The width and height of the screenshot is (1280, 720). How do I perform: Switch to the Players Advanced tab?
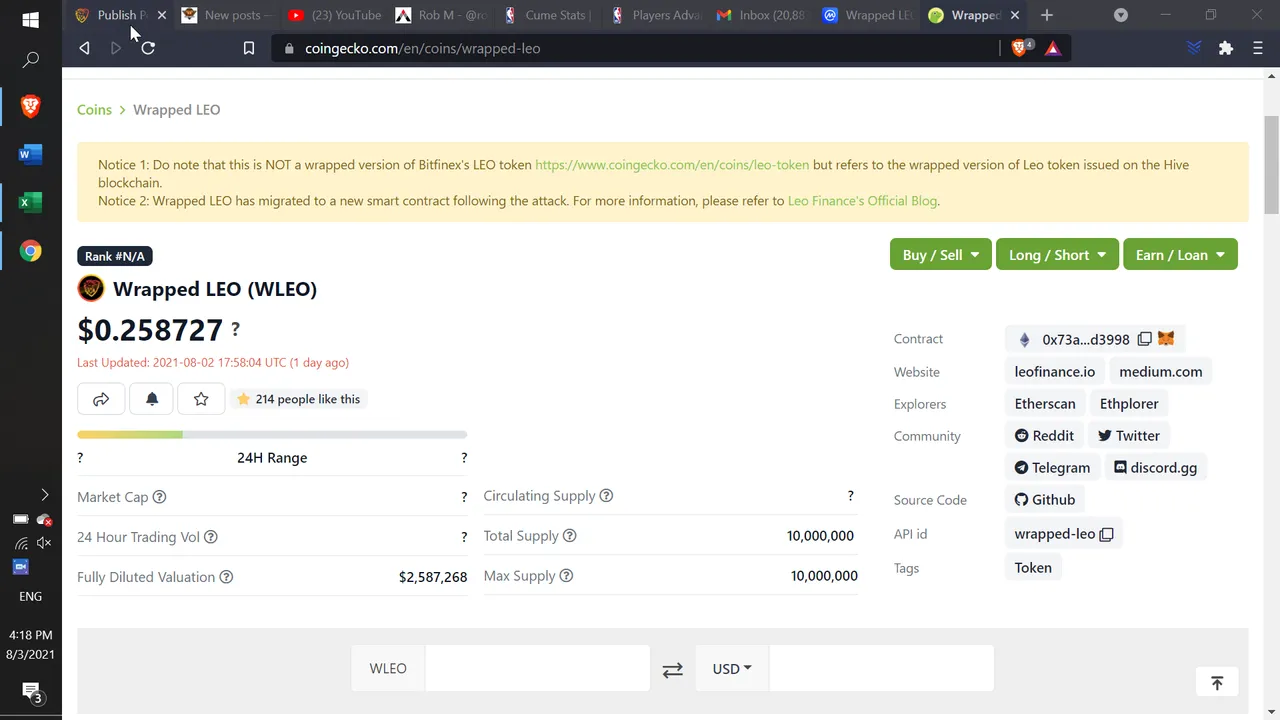(x=656, y=15)
